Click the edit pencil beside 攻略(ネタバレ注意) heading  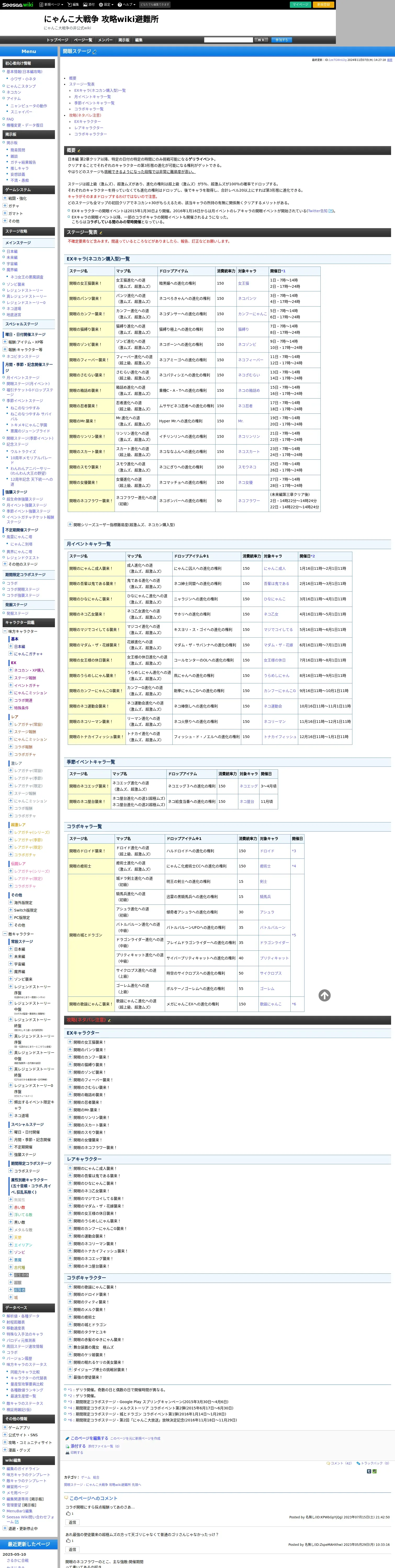(109, 1020)
